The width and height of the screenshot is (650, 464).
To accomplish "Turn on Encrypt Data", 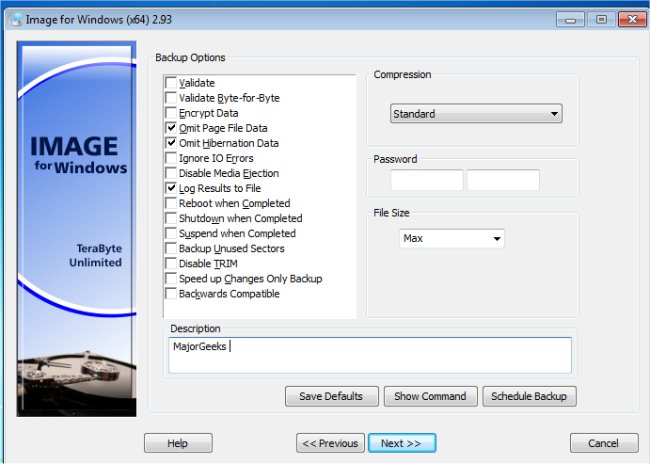I will pyautogui.click(x=171, y=113).
